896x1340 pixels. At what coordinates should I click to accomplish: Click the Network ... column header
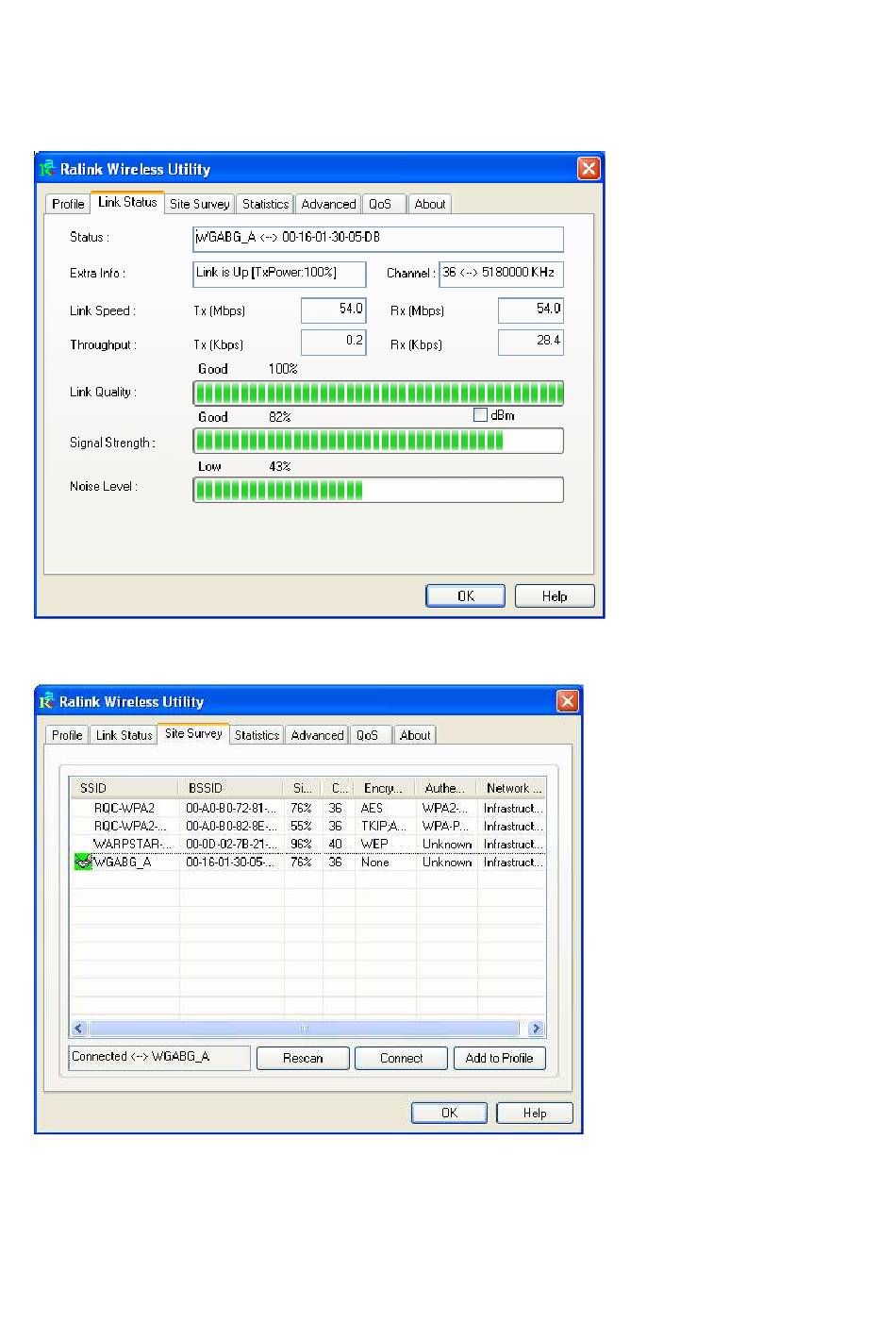(x=510, y=788)
